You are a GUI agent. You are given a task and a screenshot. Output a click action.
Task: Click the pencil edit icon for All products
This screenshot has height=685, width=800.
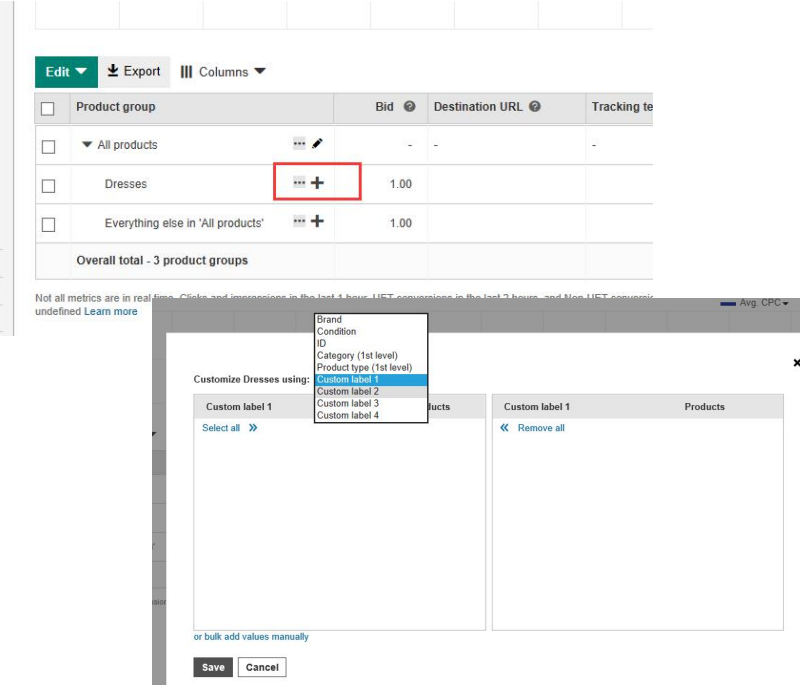tap(318, 144)
